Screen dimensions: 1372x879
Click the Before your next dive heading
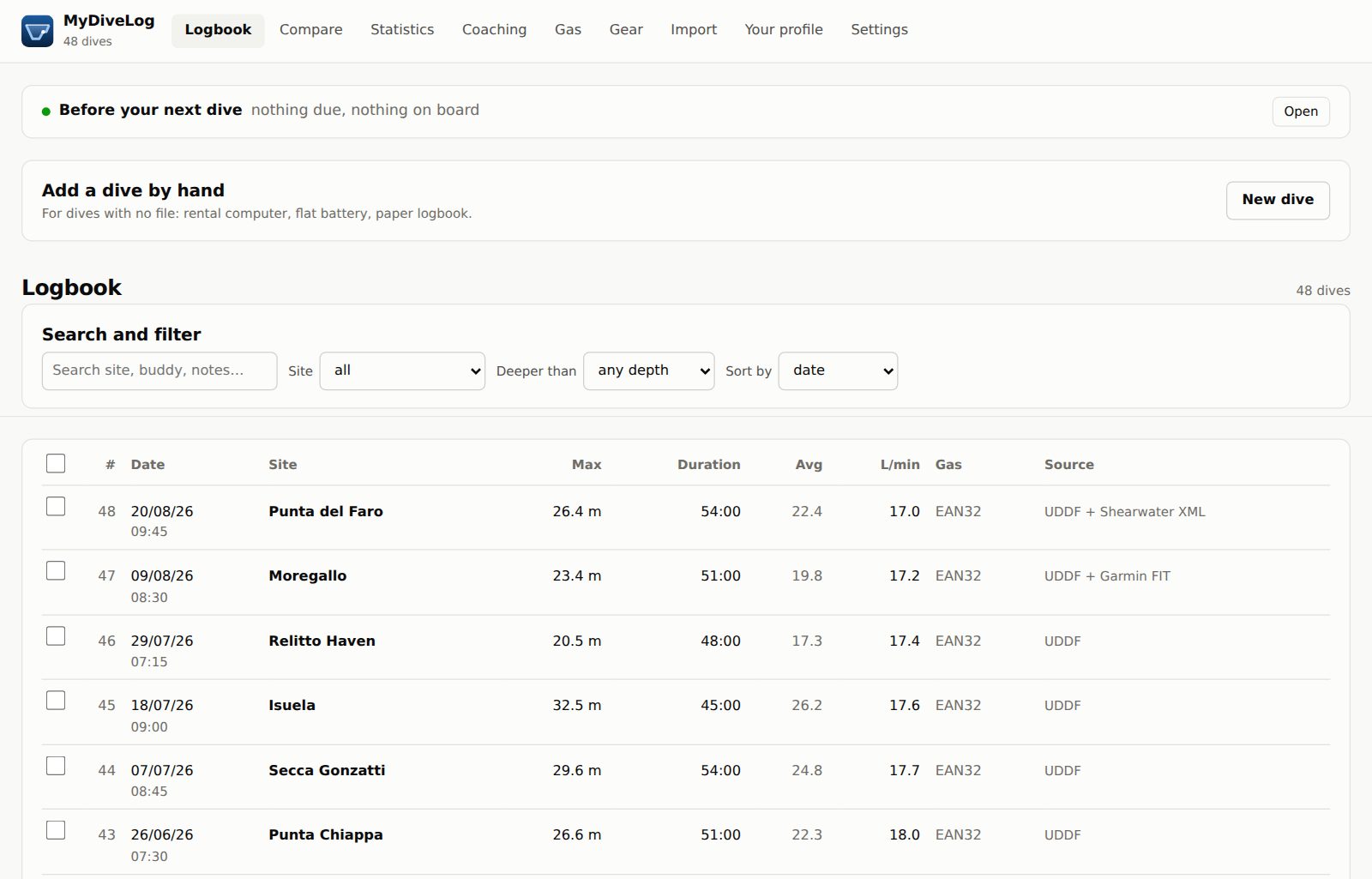(150, 110)
